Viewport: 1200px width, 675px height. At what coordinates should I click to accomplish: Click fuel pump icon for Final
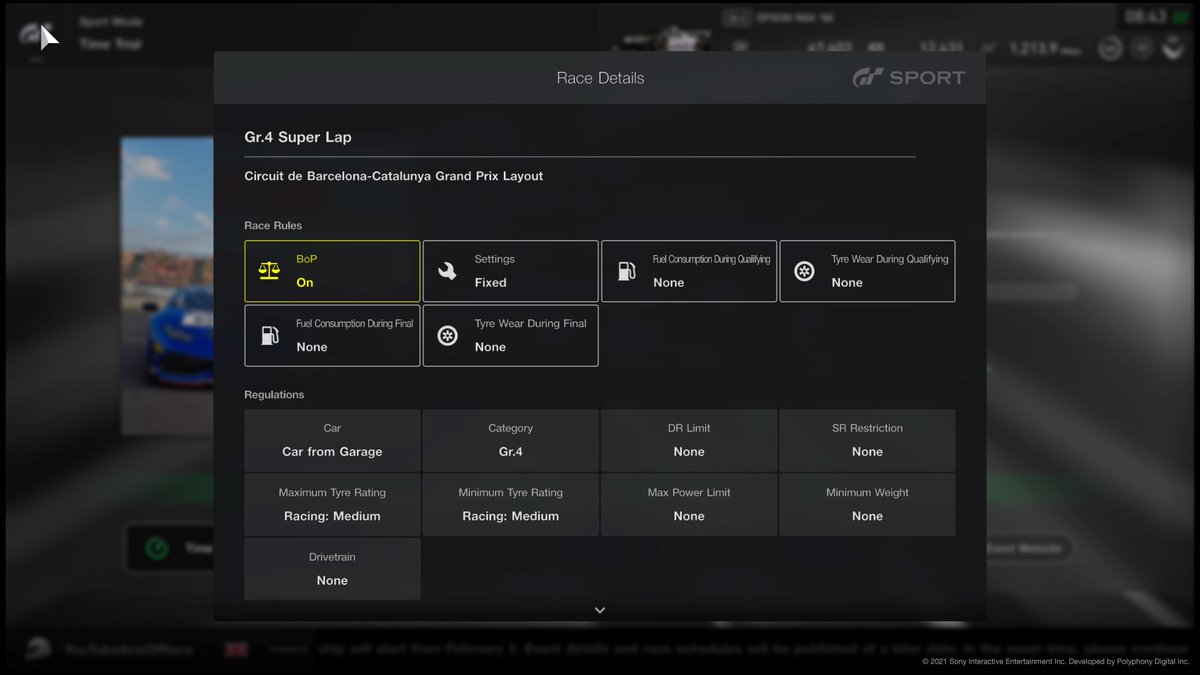pyautogui.click(x=269, y=335)
